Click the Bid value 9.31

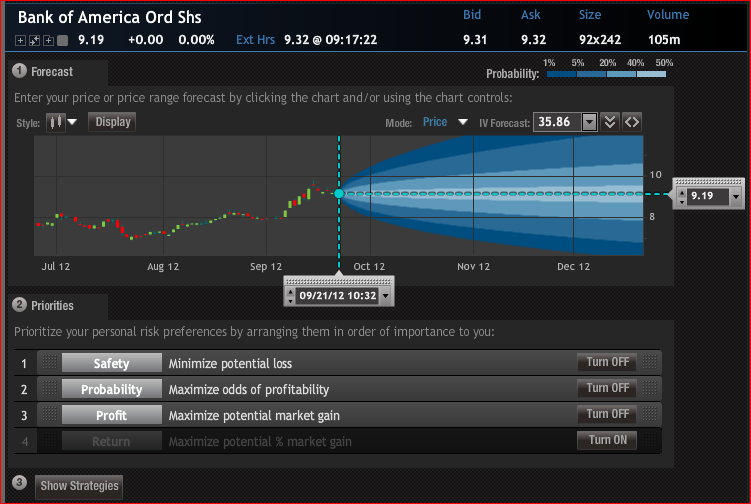click(475, 40)
